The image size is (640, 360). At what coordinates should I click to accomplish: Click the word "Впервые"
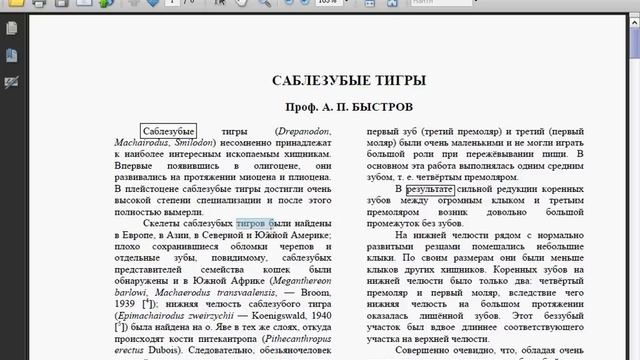click(133, 166)
